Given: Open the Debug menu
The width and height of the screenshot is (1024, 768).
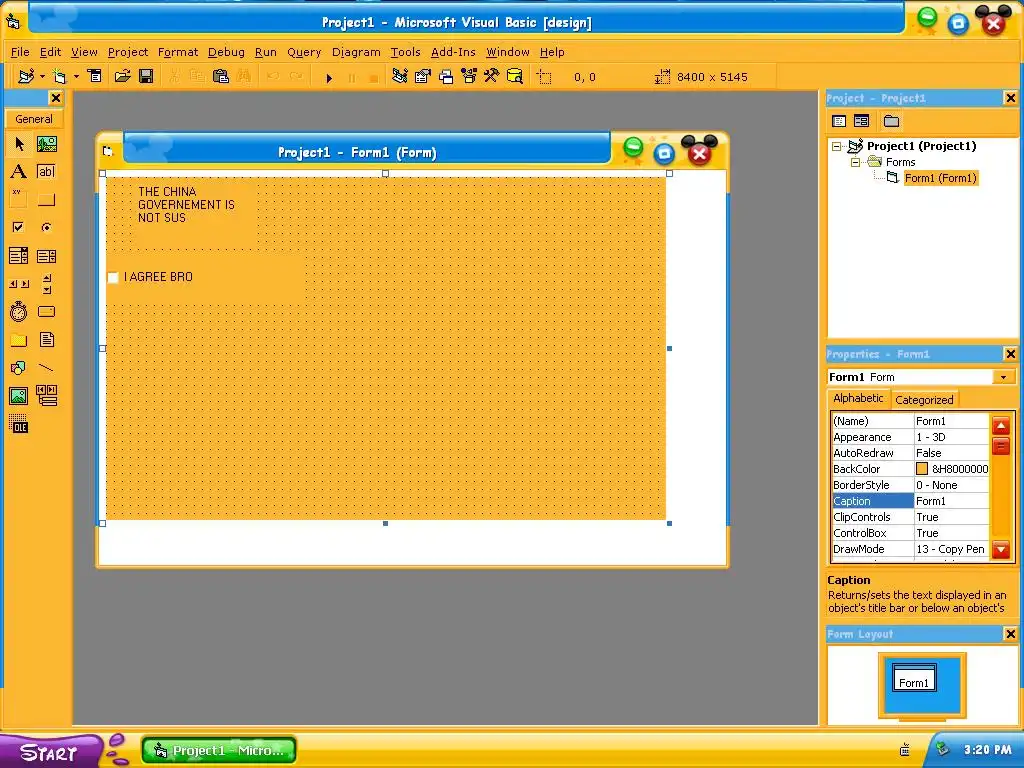Looking at the screenshot, I should [x=226, y=52].
